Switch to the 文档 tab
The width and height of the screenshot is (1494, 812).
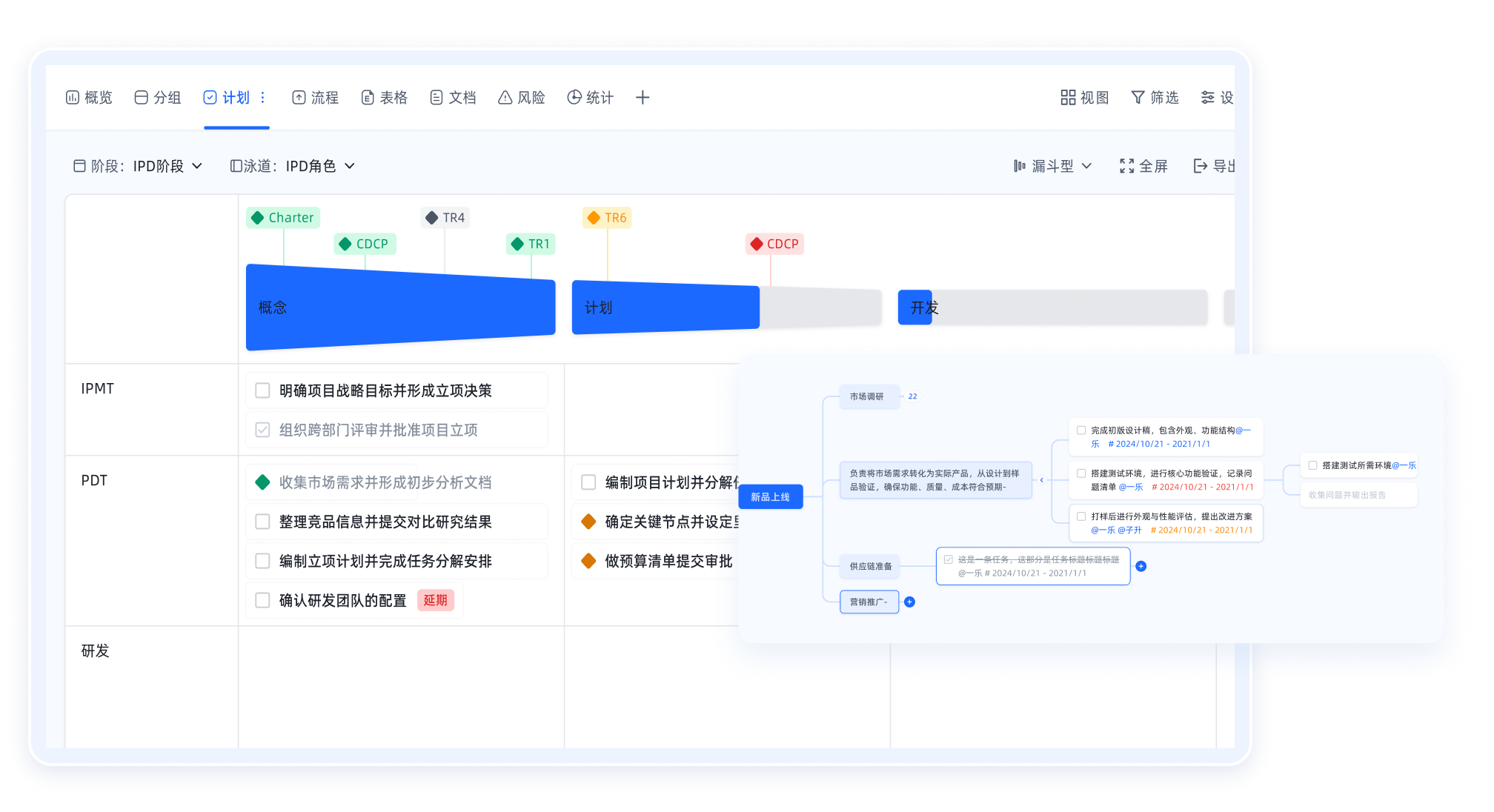tap(454, 98)
